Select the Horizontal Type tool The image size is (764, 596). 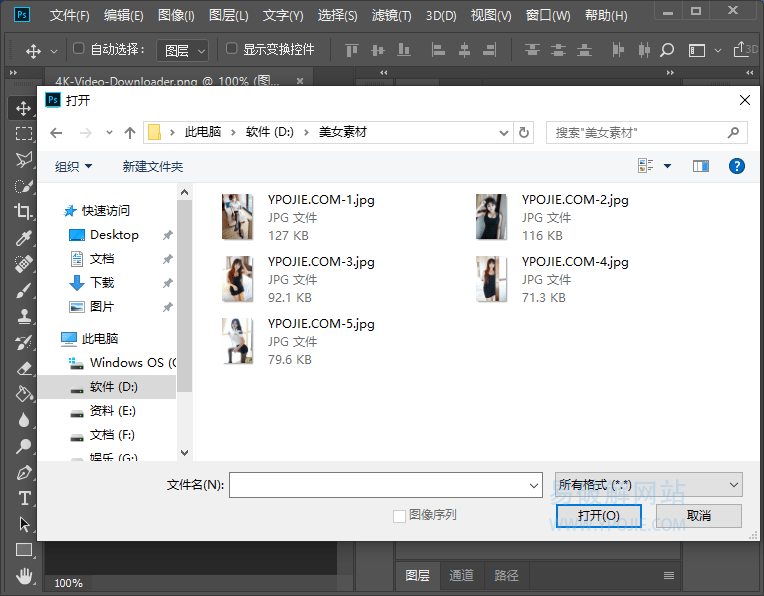point(24,498)
